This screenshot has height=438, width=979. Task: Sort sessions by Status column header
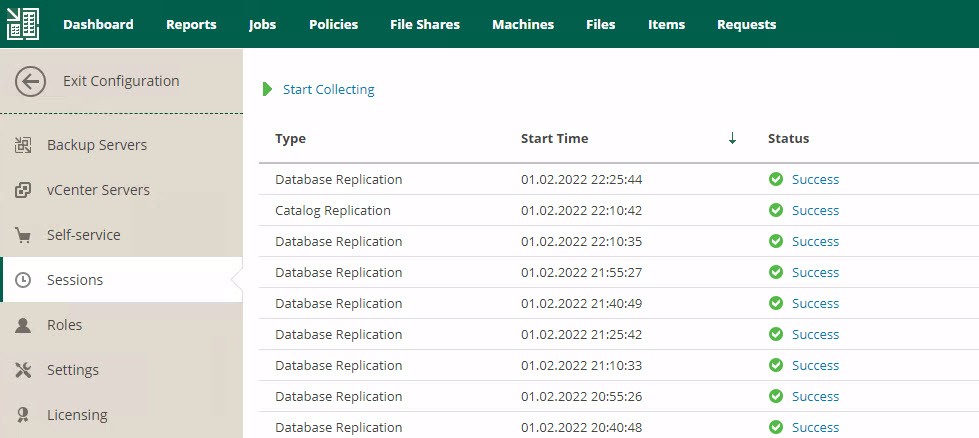click(x=788, y=139)
